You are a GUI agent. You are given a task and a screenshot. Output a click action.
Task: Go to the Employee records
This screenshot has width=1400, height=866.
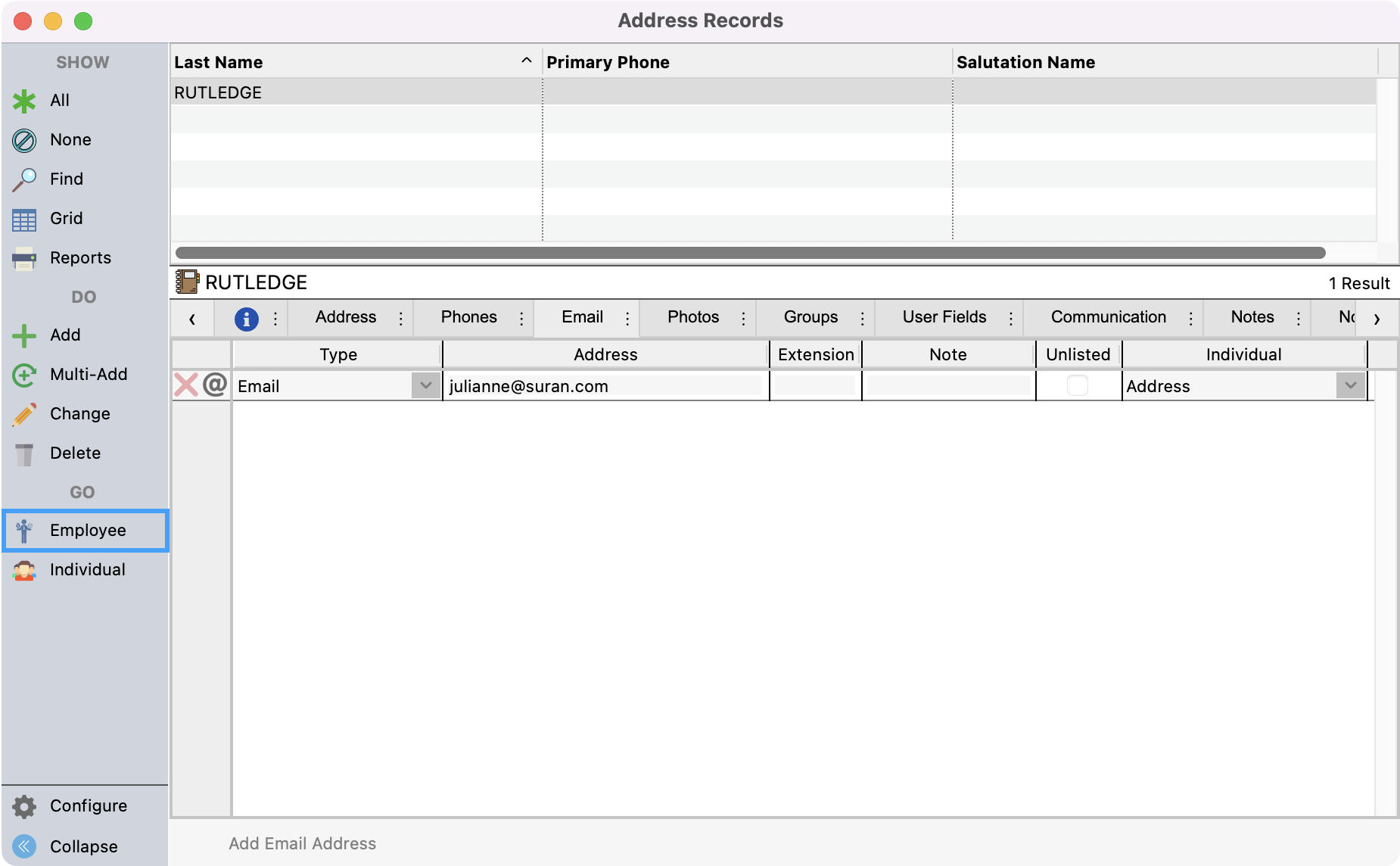click(86, 531)
